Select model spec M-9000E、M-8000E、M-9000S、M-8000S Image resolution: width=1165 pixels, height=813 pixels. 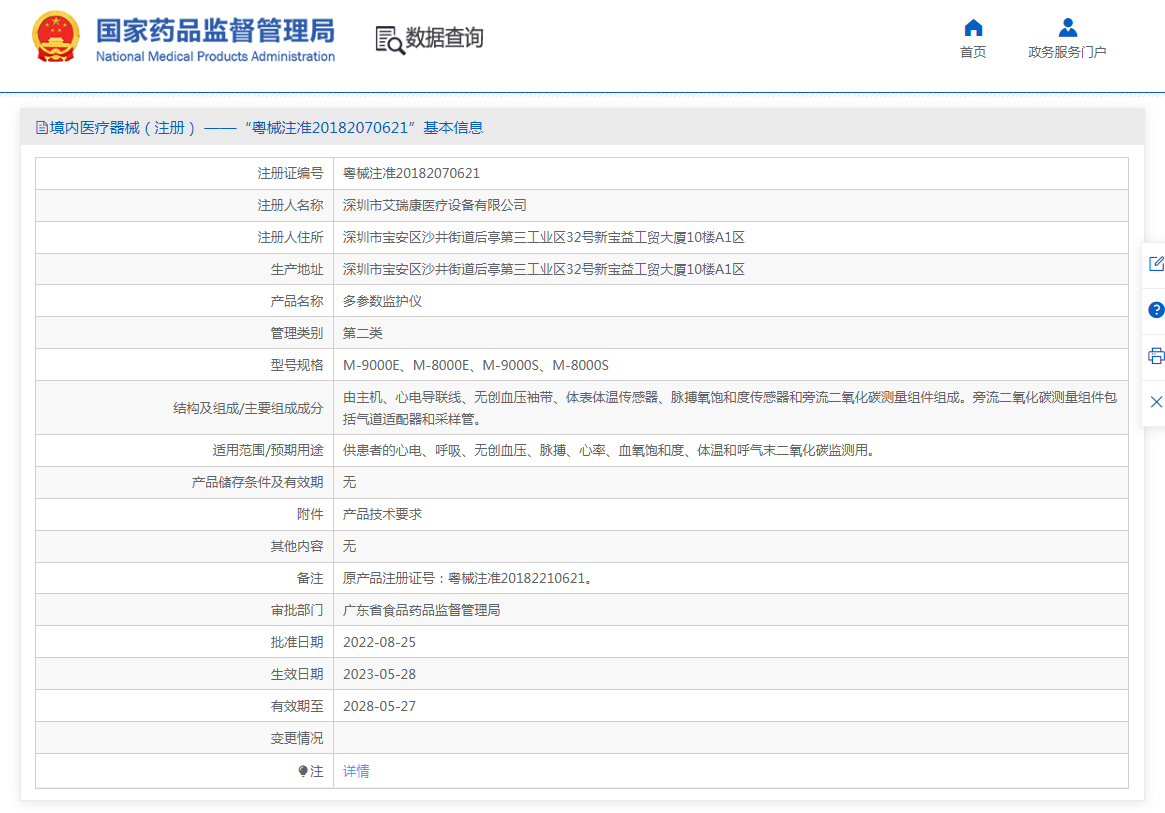pyautogui.click(x=476, y=365)
